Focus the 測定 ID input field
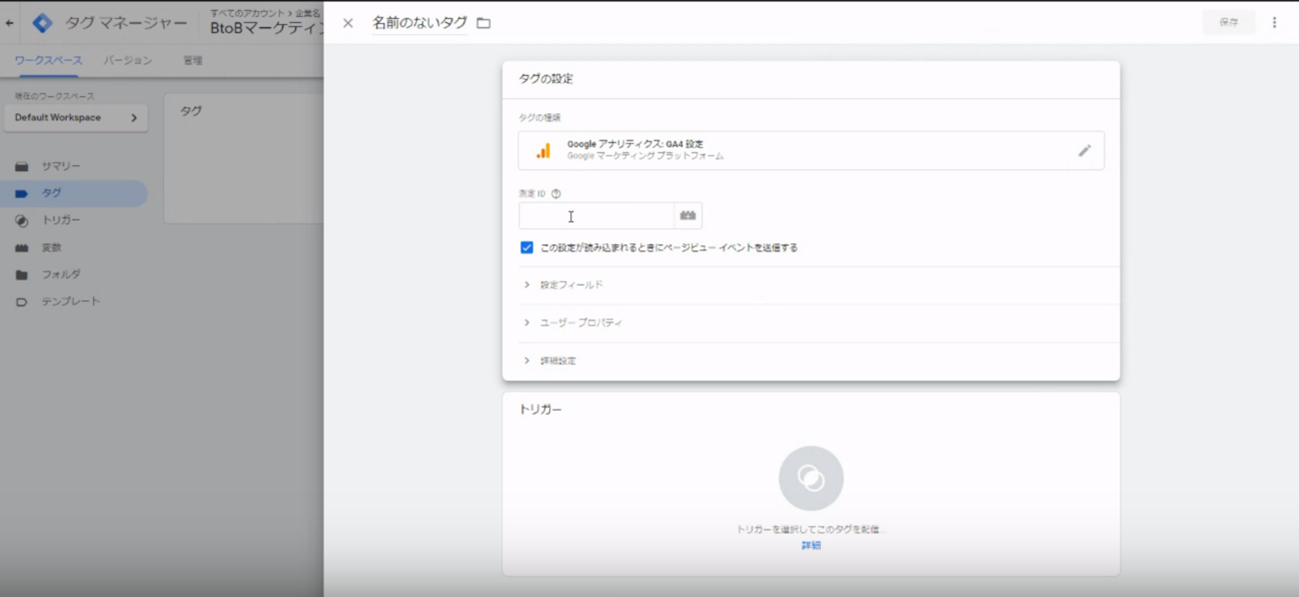1299x597 pixels. (596, 216)
